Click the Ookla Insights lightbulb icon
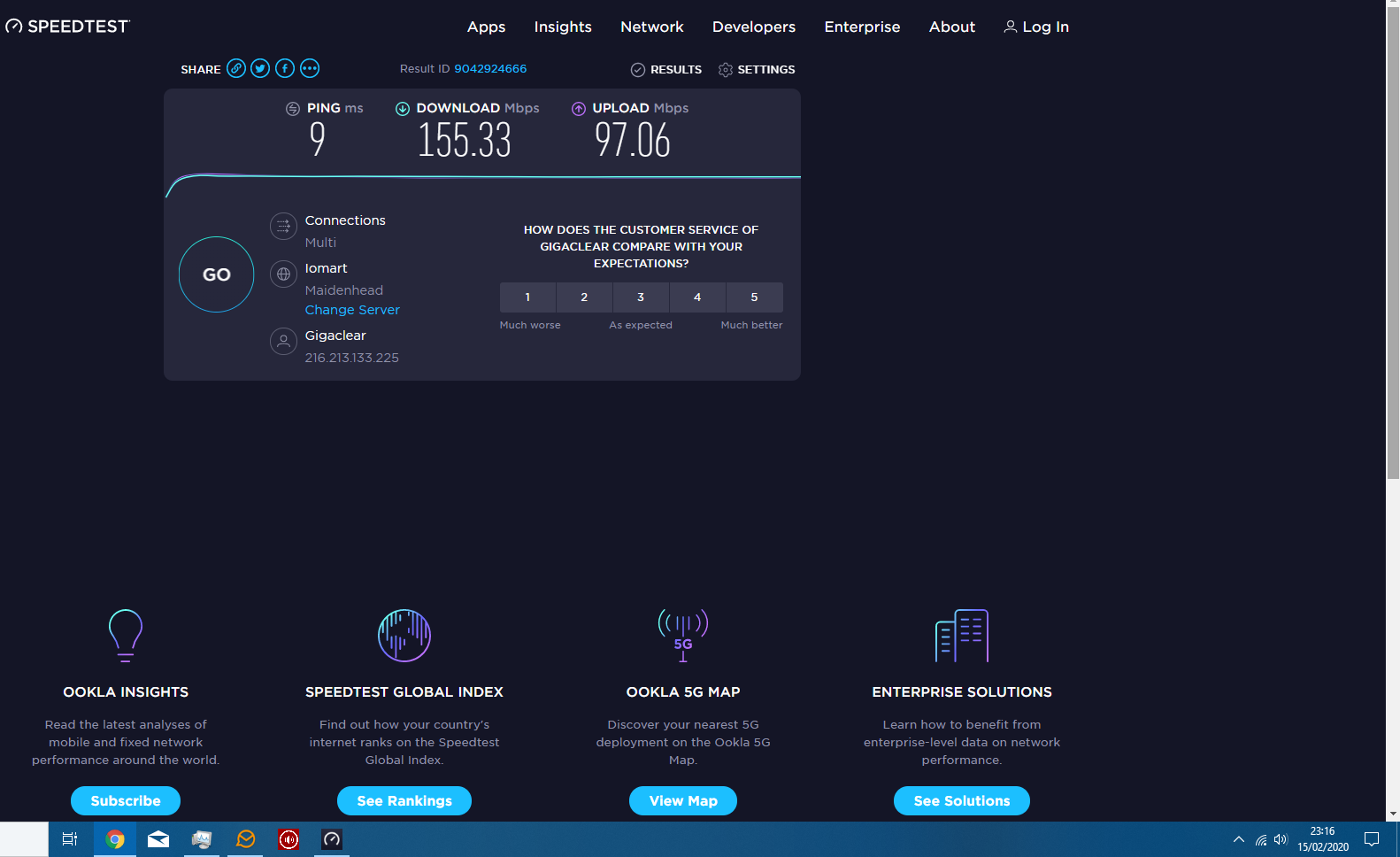This screenshot has width=1400, height=857. (126, 636)
